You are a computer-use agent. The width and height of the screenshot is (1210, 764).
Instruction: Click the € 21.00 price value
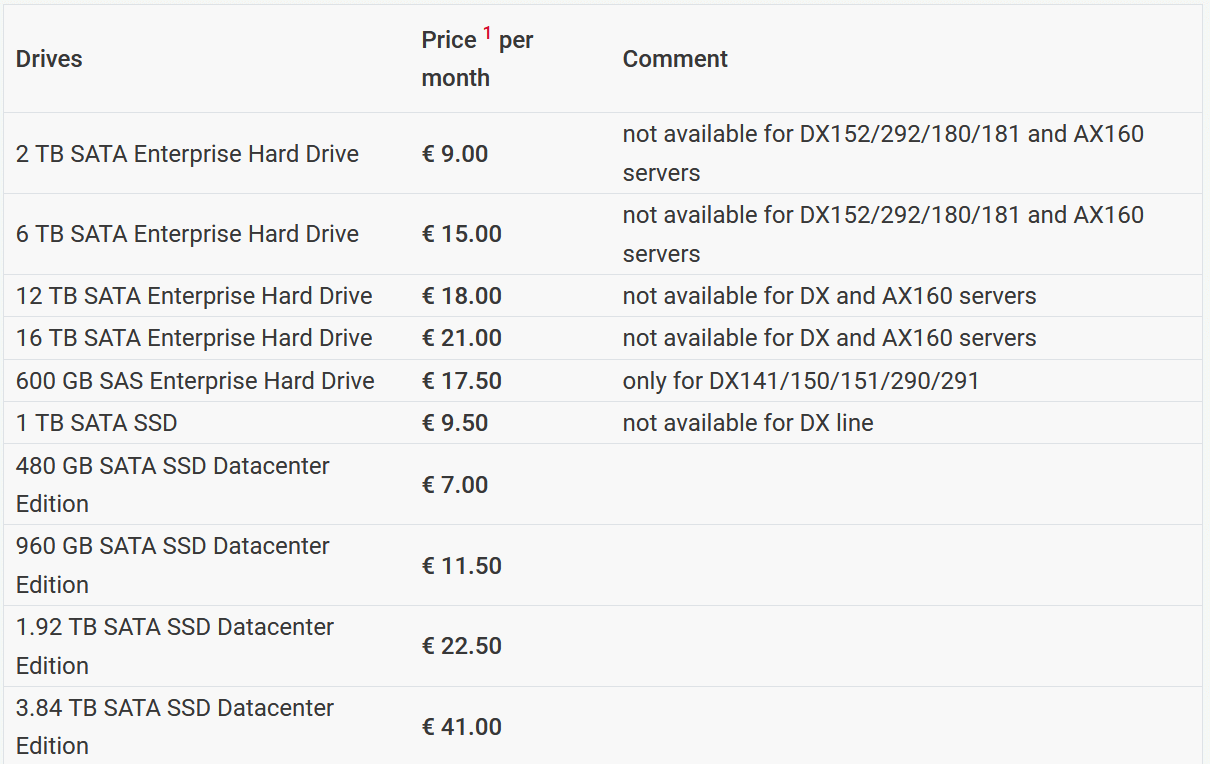(x=462, y=338)
